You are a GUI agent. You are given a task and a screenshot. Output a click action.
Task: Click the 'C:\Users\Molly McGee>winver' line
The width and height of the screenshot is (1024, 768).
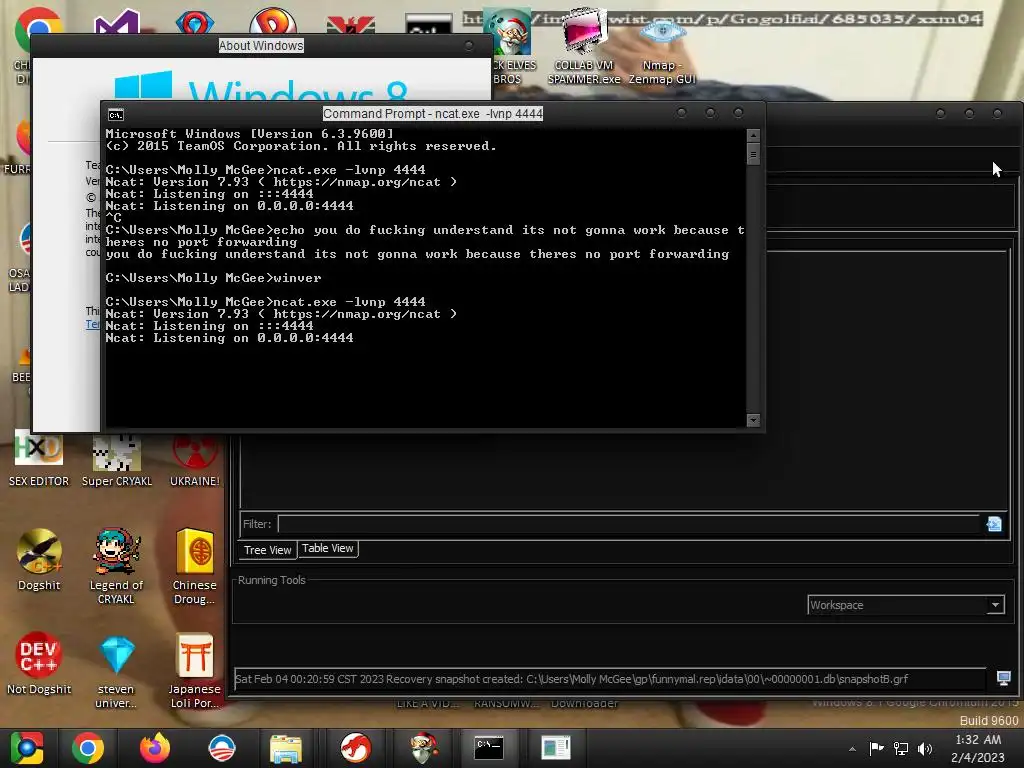pyautogui.click(x=214, y=278)
